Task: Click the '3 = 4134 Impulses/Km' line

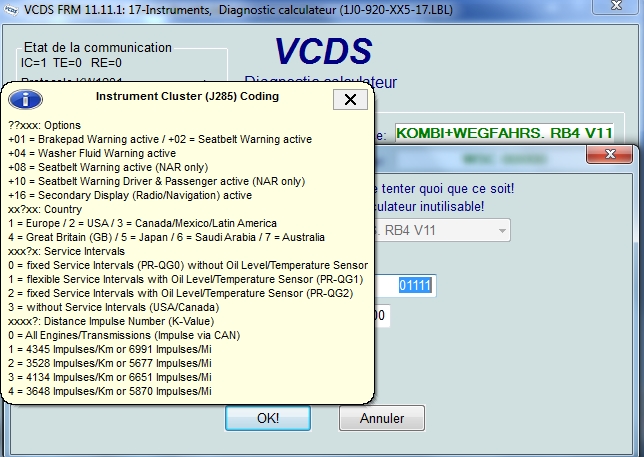Action: pos(110,377)
